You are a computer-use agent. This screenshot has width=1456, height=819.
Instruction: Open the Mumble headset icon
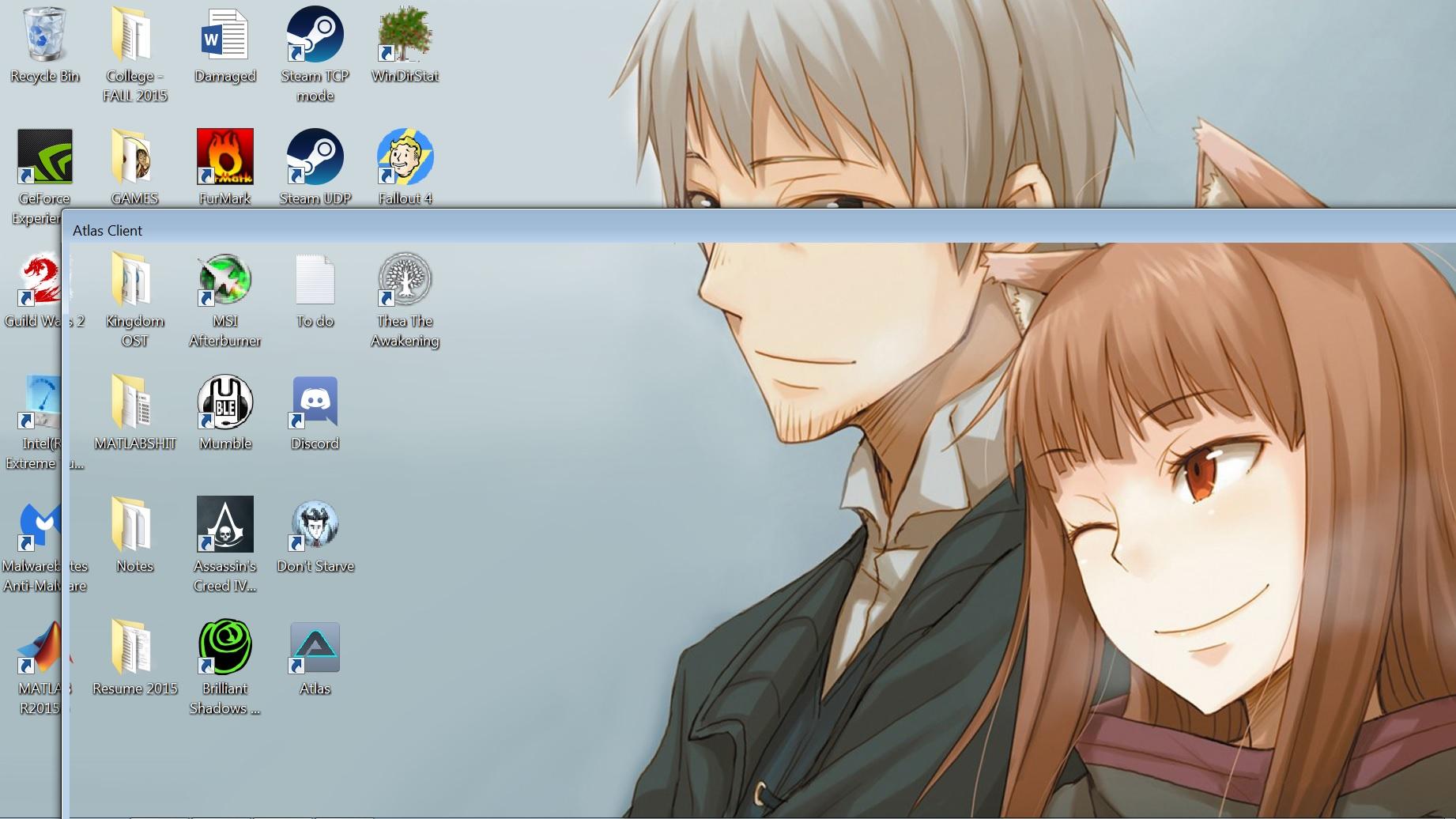point(224,403)
